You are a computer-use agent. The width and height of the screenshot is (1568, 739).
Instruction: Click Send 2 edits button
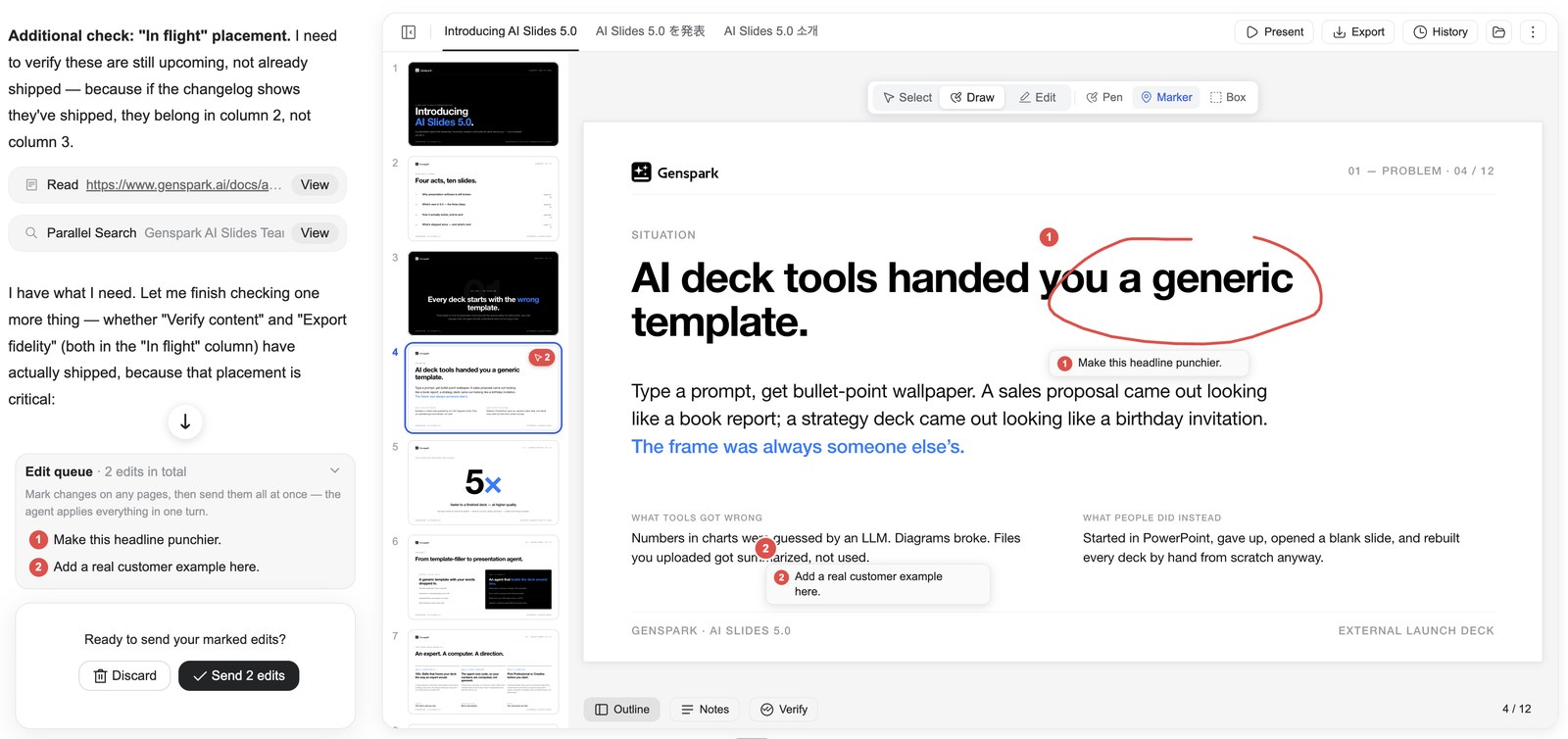239,676
